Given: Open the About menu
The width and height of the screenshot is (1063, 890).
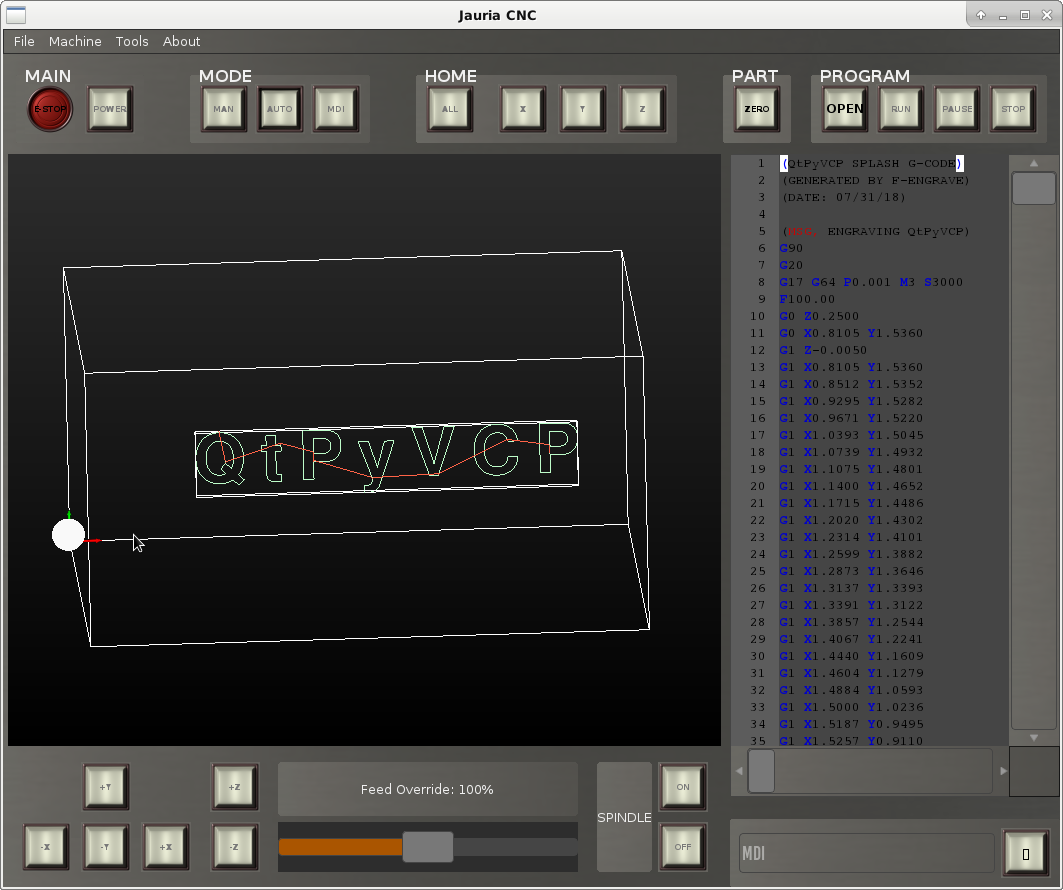Looking at the screenshot, I should coord(182,41).
